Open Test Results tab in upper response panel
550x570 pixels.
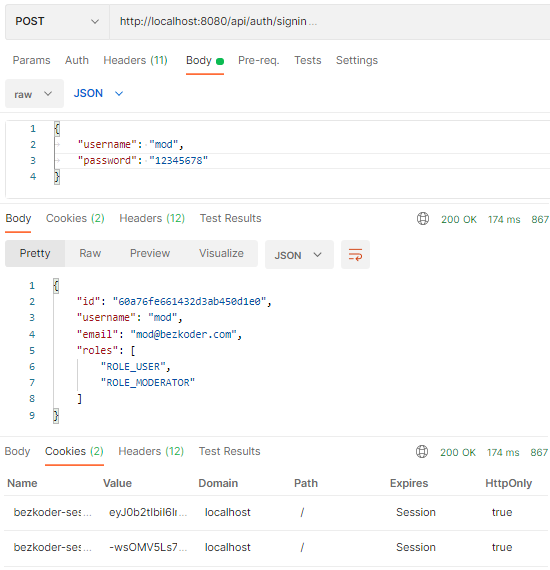(230, 218)
